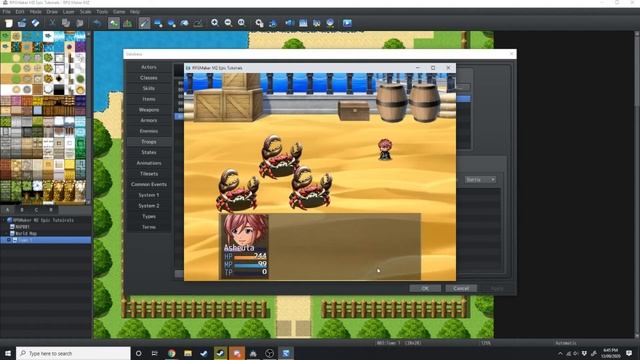Open the Sound Test speaker icon

point(289,23)
